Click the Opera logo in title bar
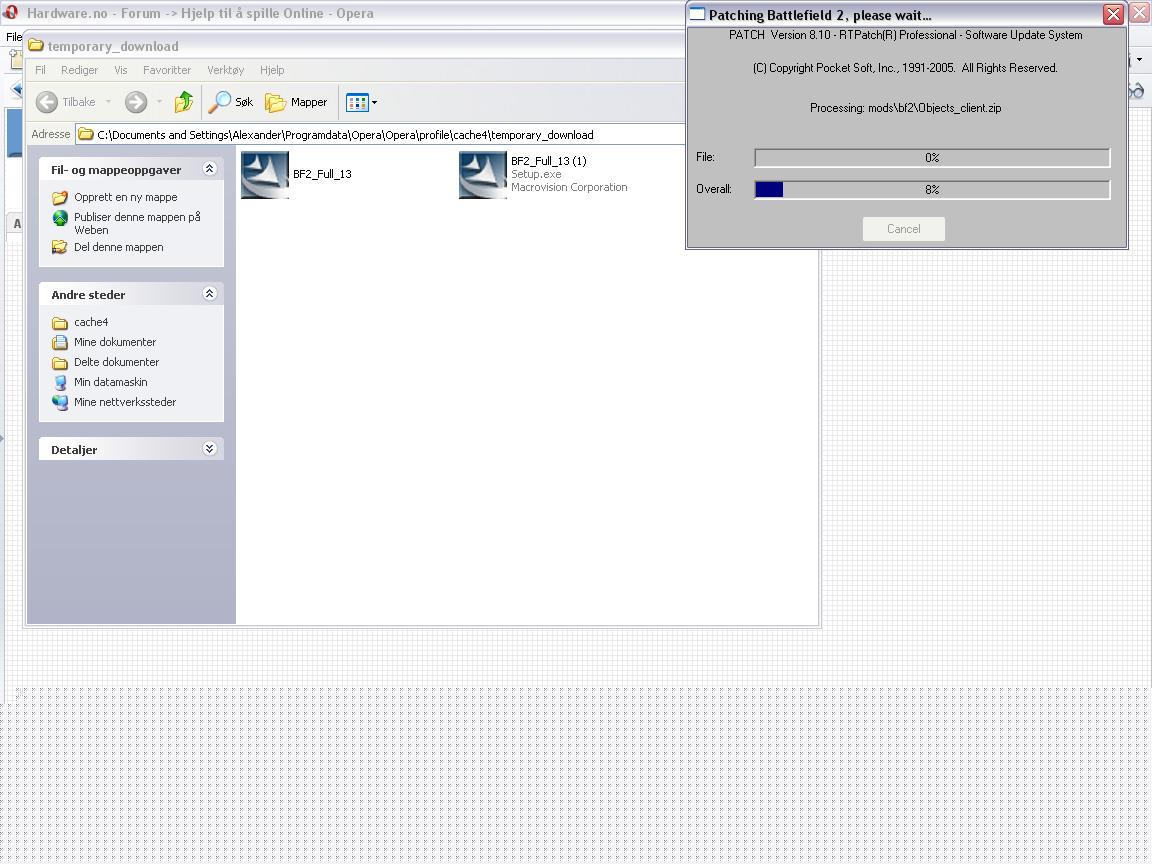Viewport: 1152px width, 864px height. [11, 12]
